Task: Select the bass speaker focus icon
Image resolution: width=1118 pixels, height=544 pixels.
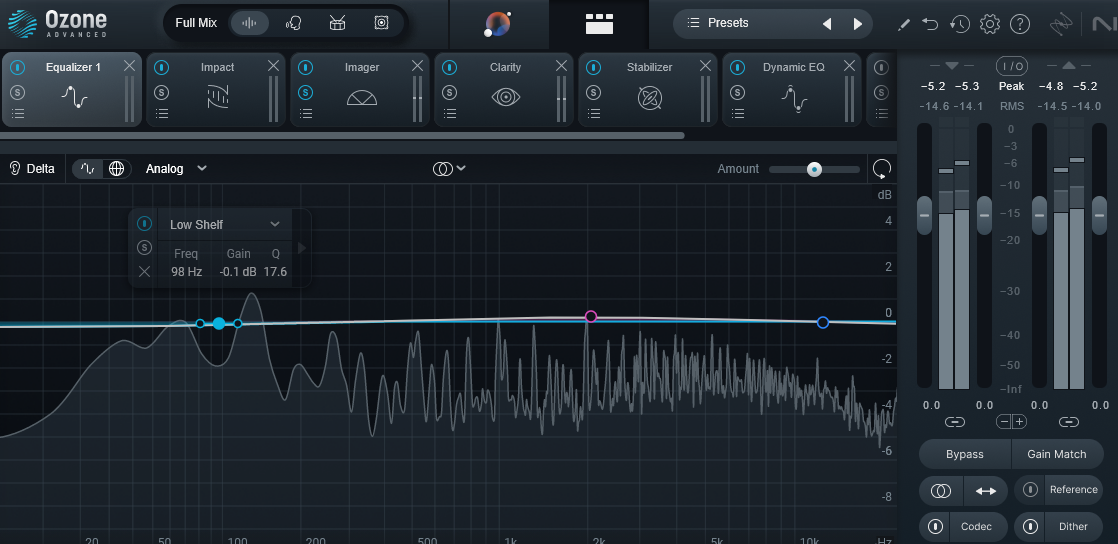Action: (x=381, y=23)
